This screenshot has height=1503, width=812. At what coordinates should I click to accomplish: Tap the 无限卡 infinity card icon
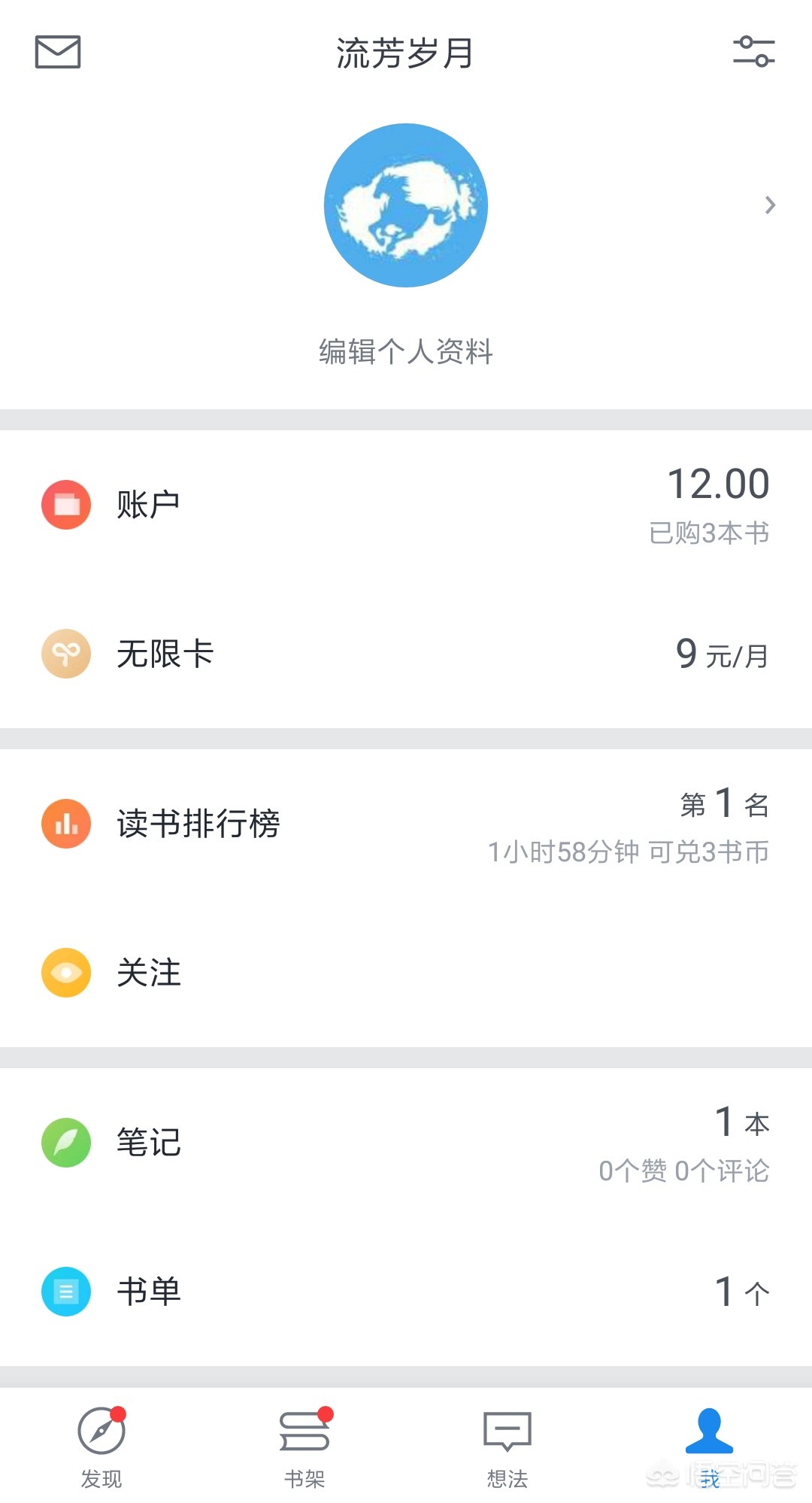point(66,654)
